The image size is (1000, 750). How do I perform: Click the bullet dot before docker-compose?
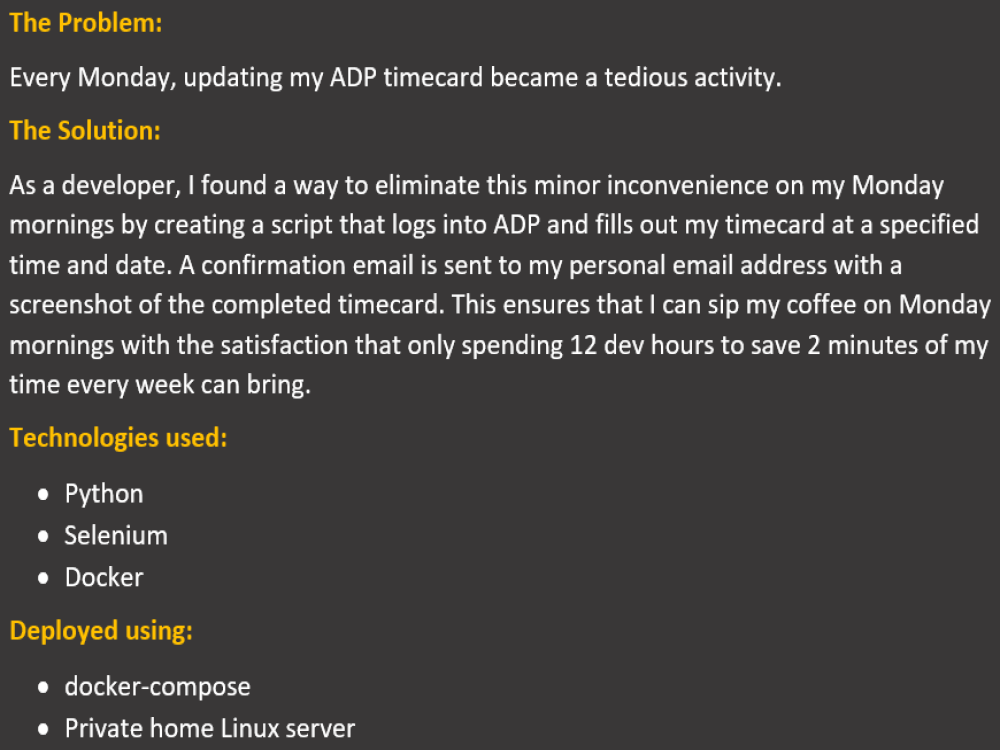click(x=43, y=688)
